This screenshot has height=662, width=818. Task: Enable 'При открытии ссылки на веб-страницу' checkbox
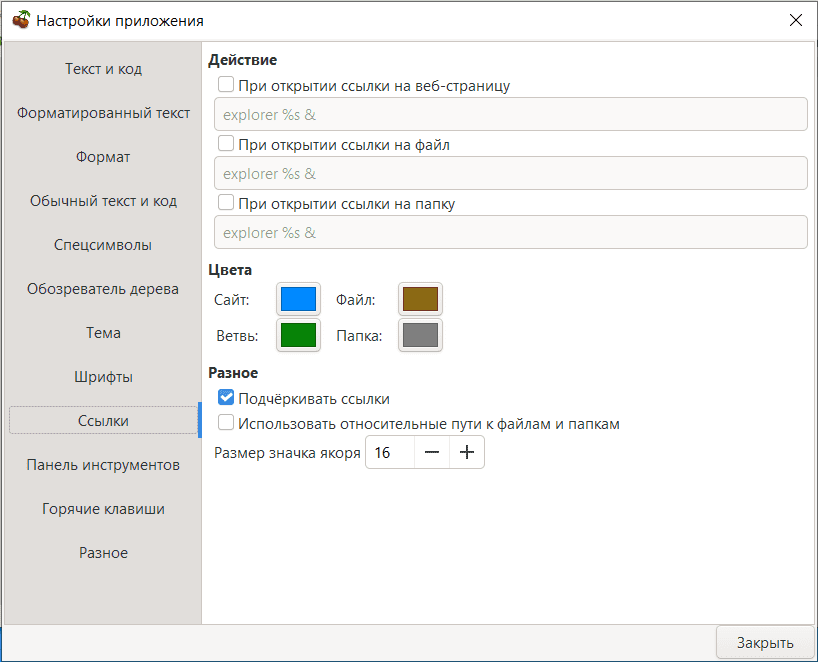(x=226, y=86)
